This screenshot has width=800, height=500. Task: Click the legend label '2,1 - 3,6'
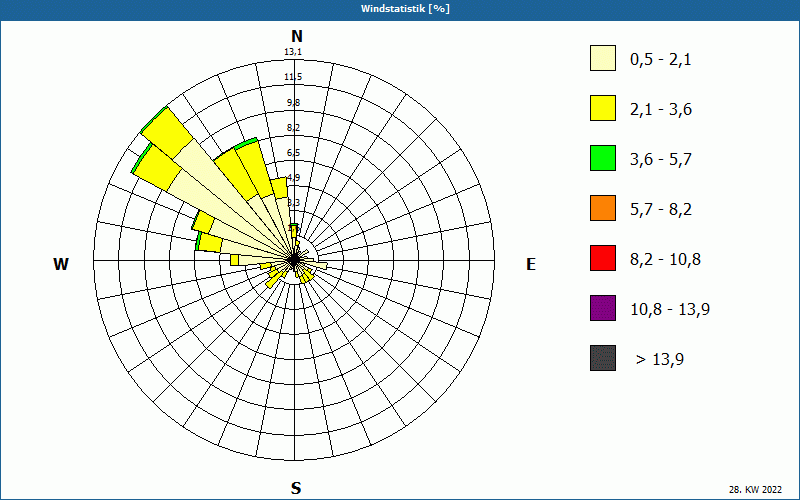click(661, 110)
